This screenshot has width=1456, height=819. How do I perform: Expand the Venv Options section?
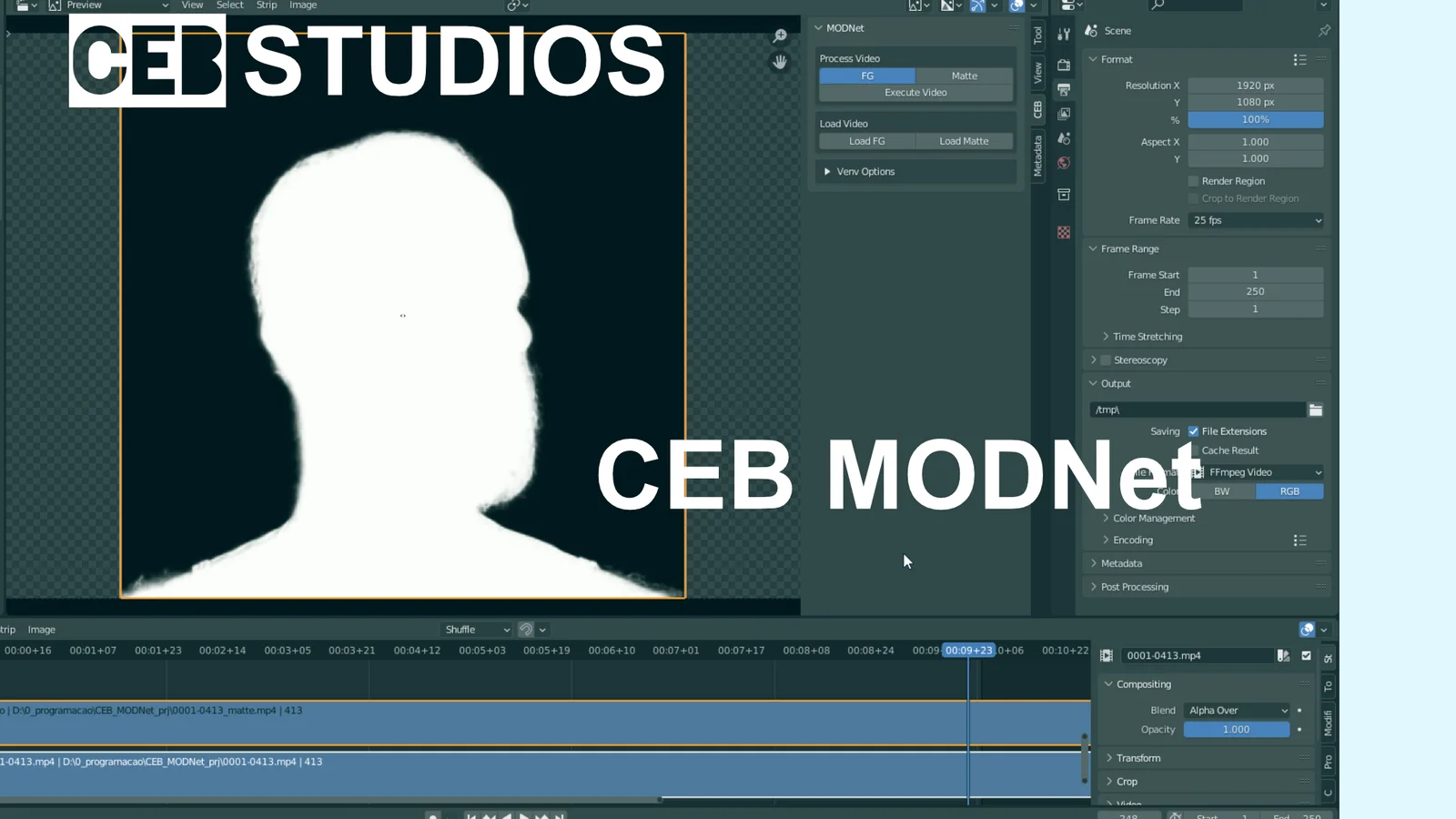coord(827,172)
